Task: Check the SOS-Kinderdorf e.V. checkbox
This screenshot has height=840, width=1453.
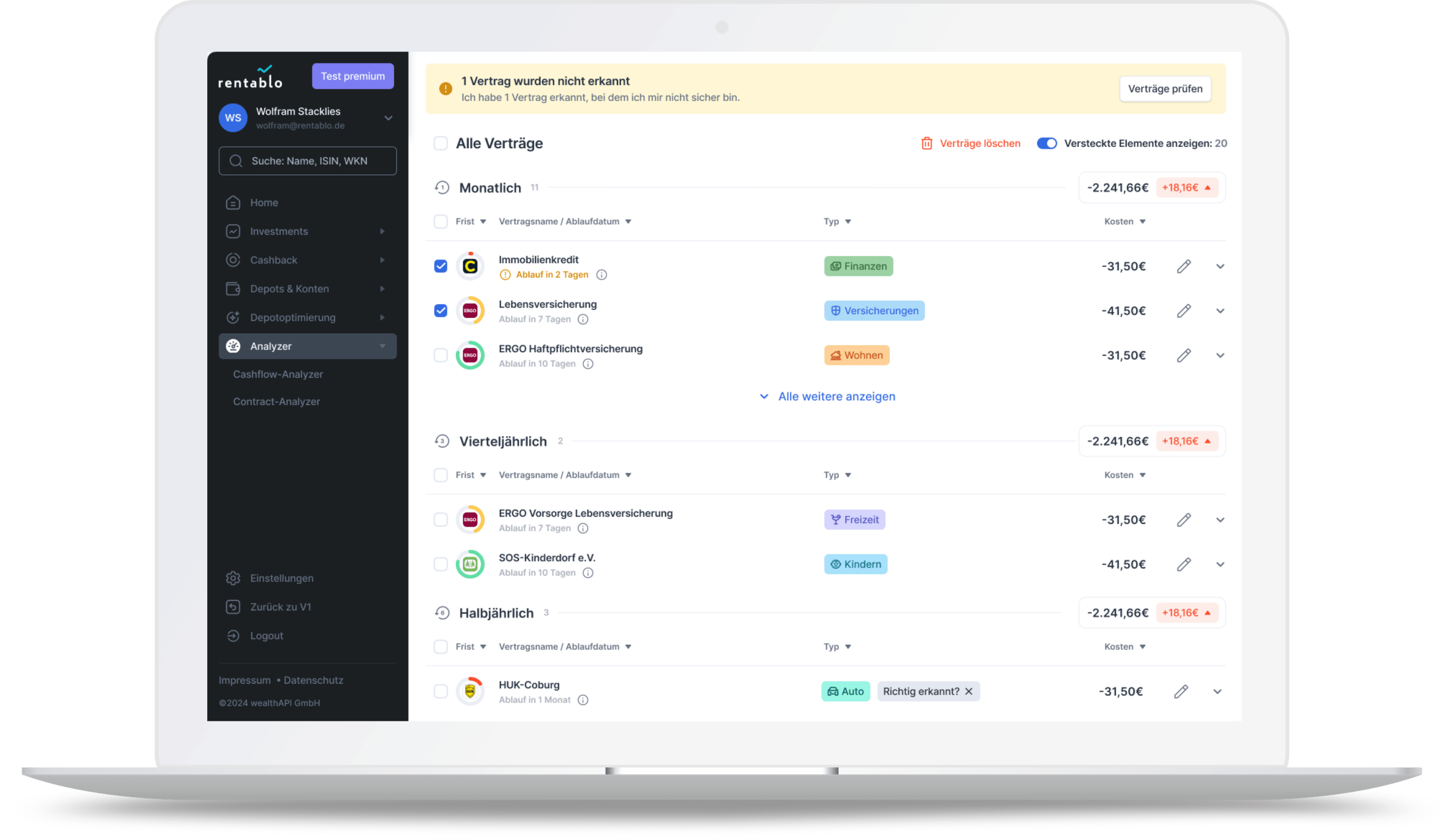Action: (441, 565)
